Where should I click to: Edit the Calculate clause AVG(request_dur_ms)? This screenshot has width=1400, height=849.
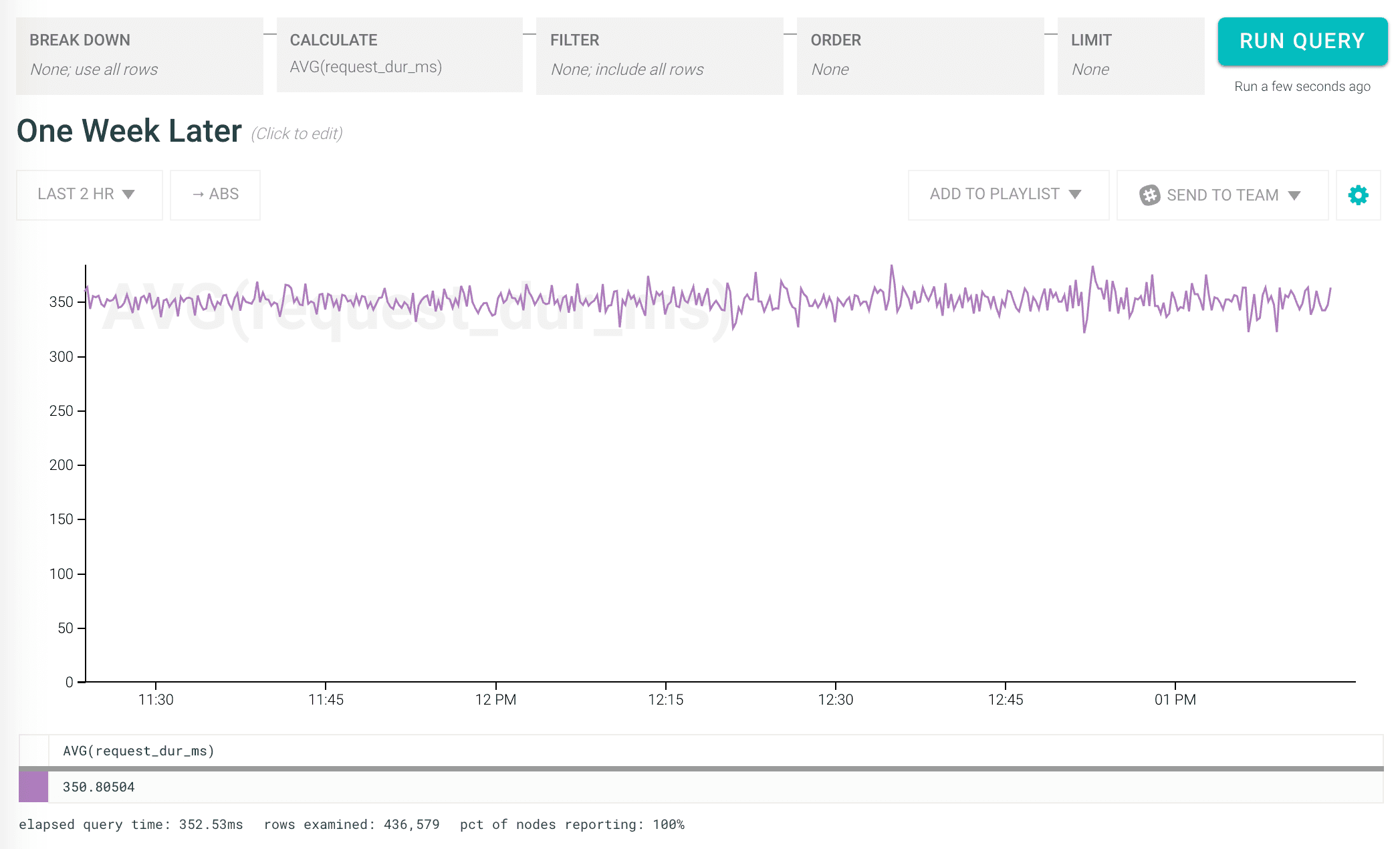click(x=399, y=56)
